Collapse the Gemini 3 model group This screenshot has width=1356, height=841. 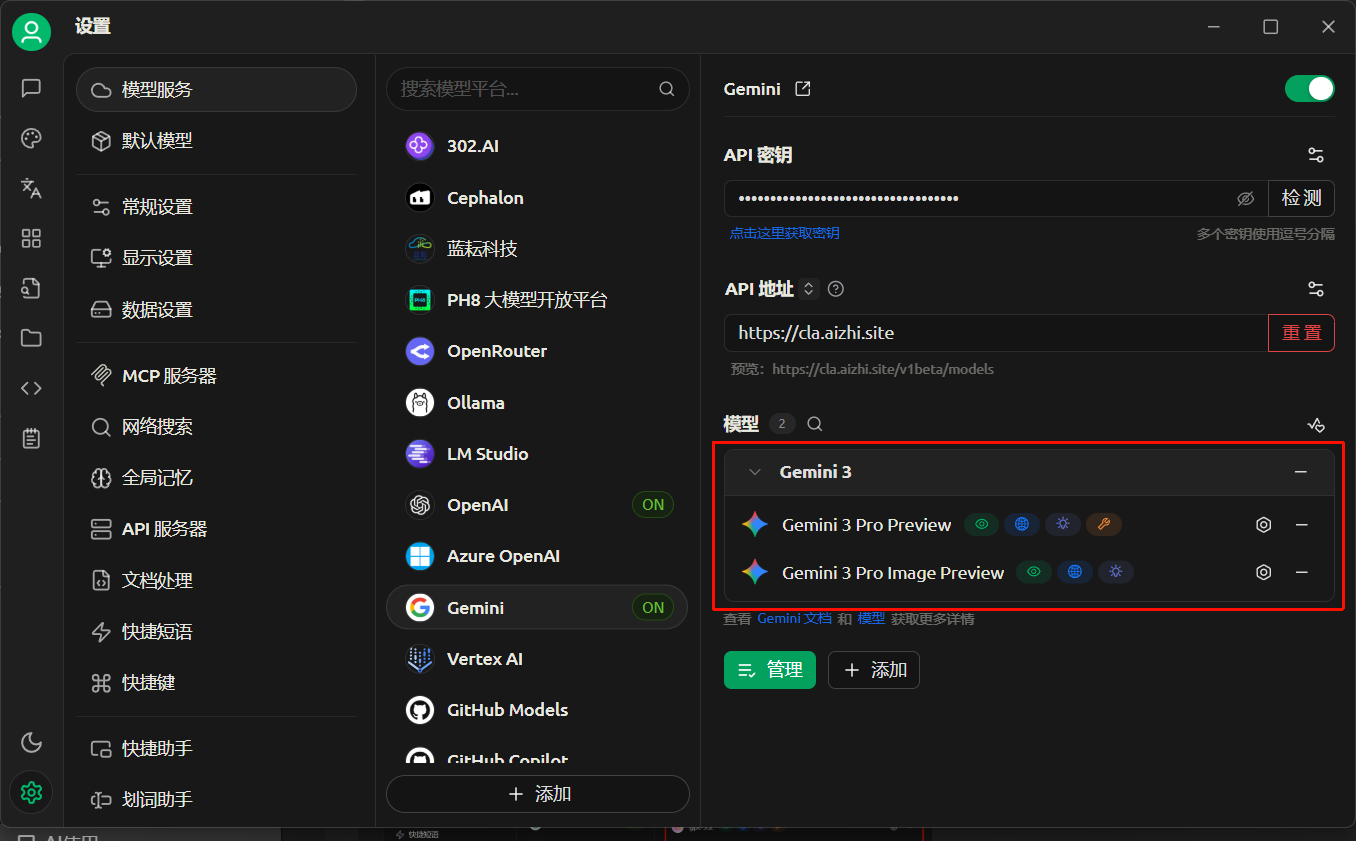tap(755, 472)
